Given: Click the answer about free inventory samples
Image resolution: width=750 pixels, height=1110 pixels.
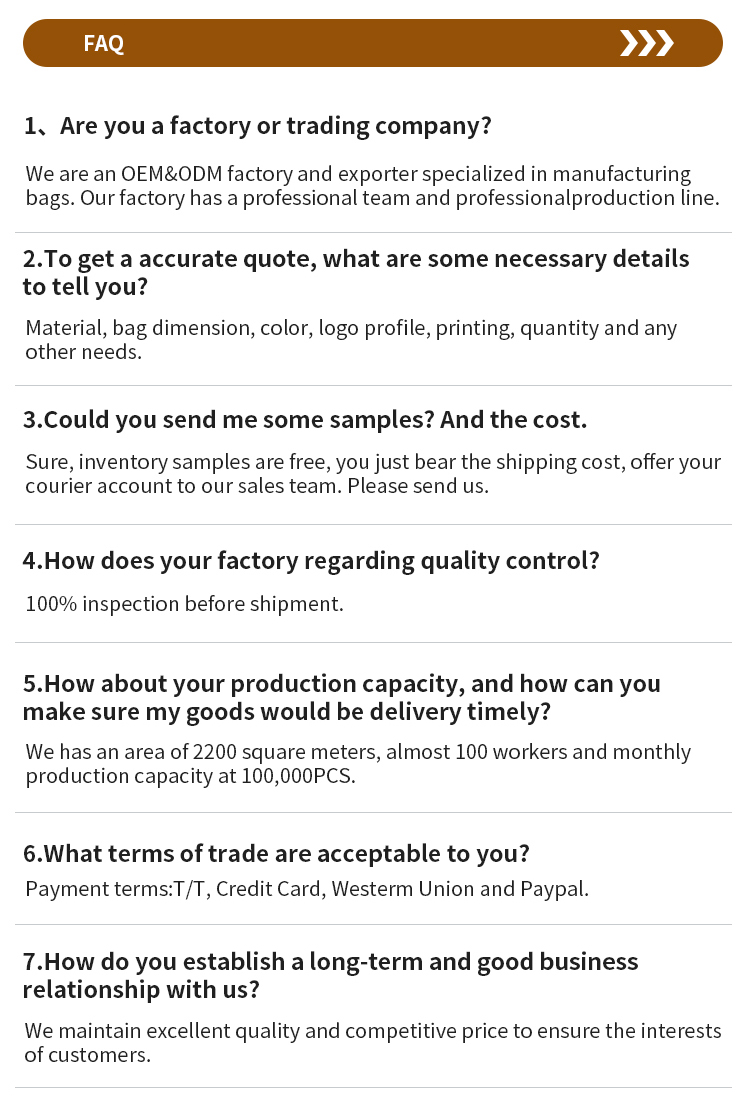Looking at the screenshot, I should click(x=373, y=474).
